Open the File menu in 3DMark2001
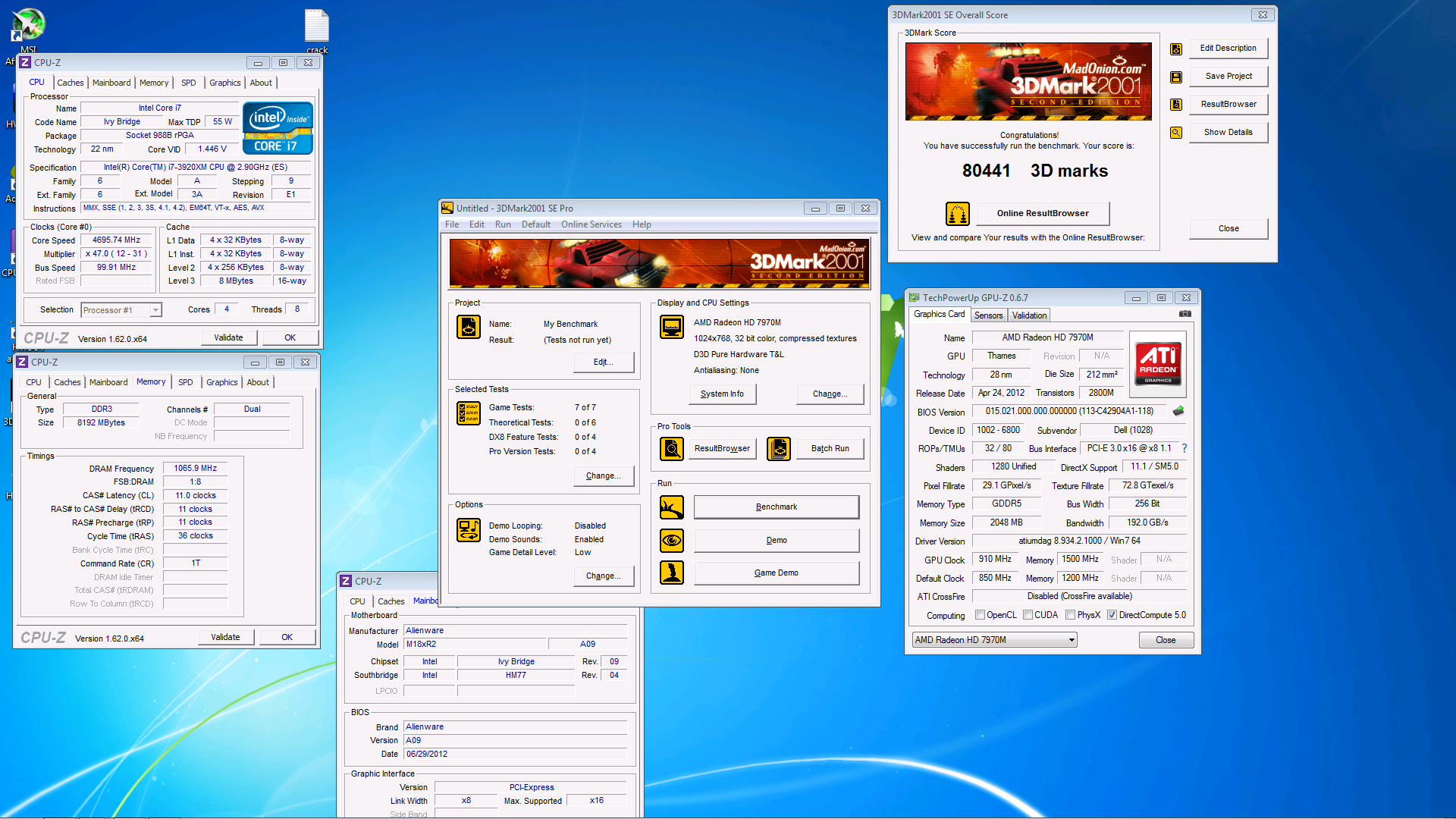 click(x=452, y=224)
